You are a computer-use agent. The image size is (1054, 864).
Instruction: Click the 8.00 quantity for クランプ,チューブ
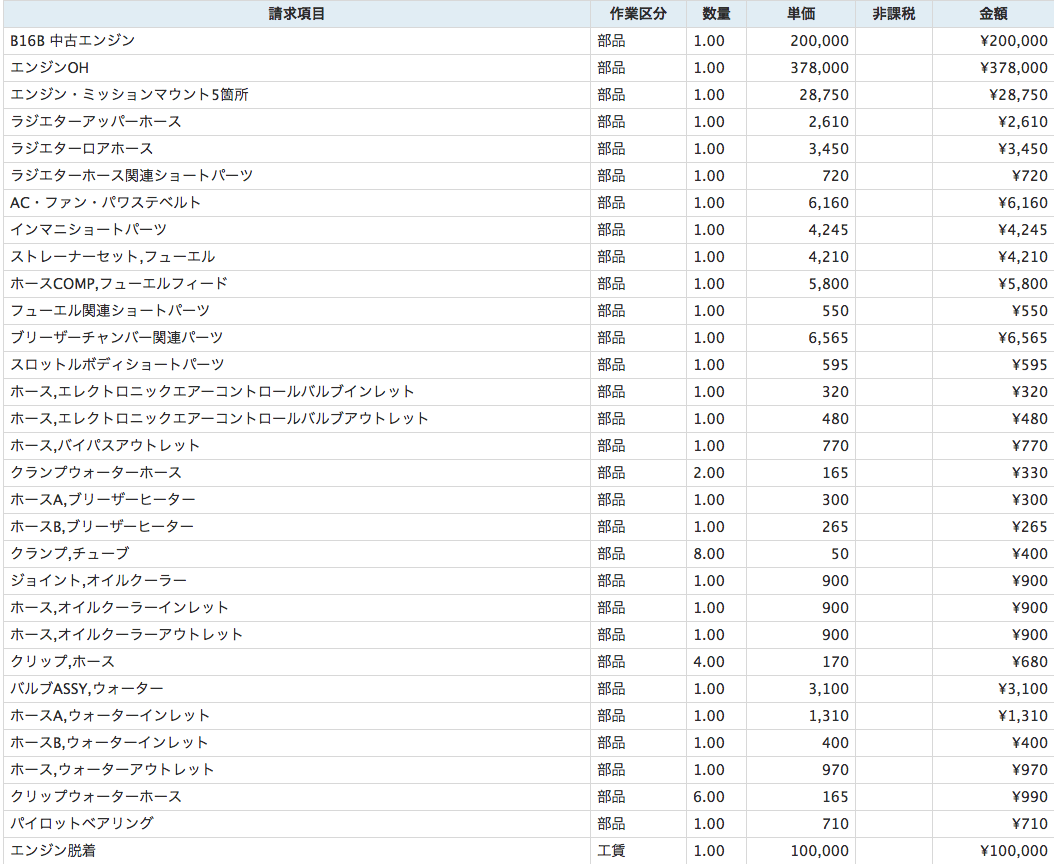tap(716, 553)
